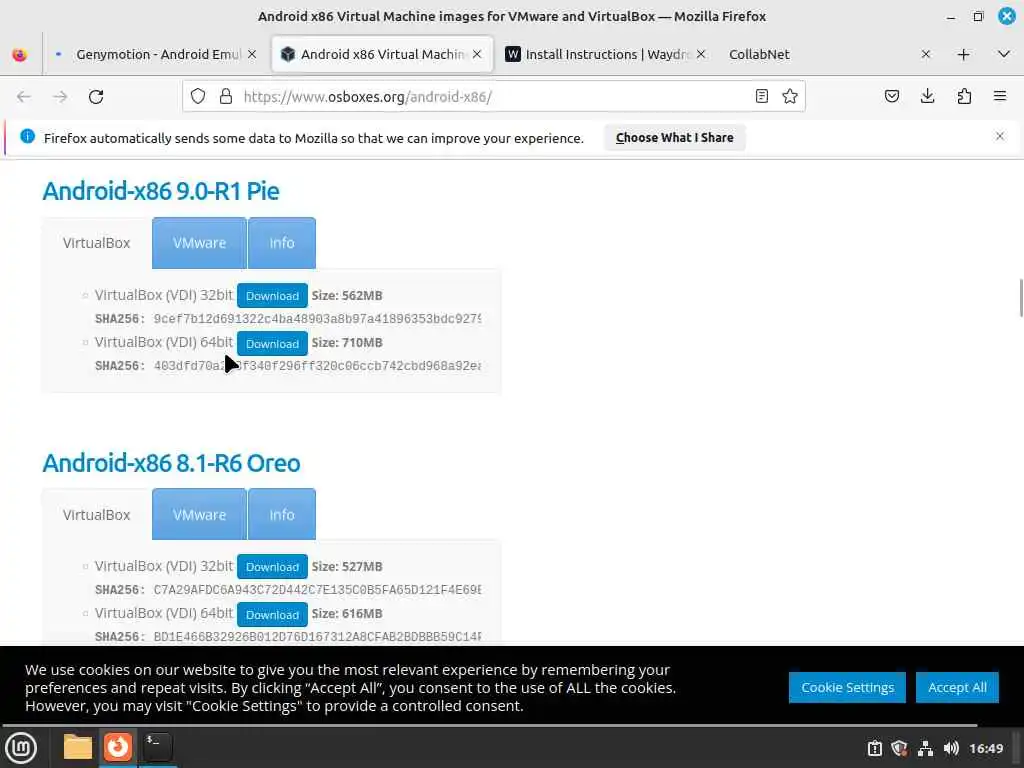The height and width of the screenshot is (768, 1024).
Task: Click Choose What I Share button
Action: click(x=675, y=138)
